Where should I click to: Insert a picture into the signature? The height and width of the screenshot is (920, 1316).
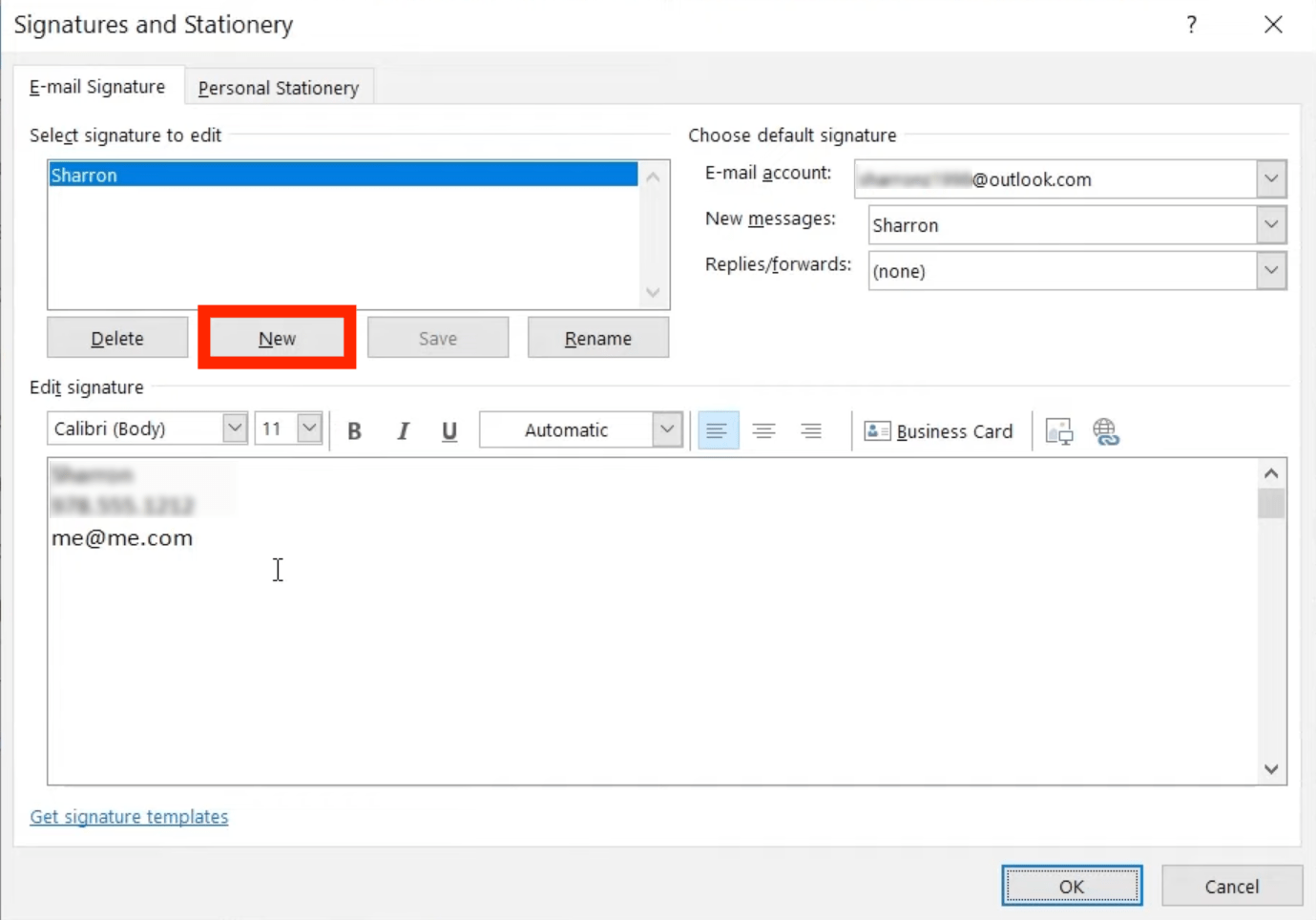(1059, 431)
